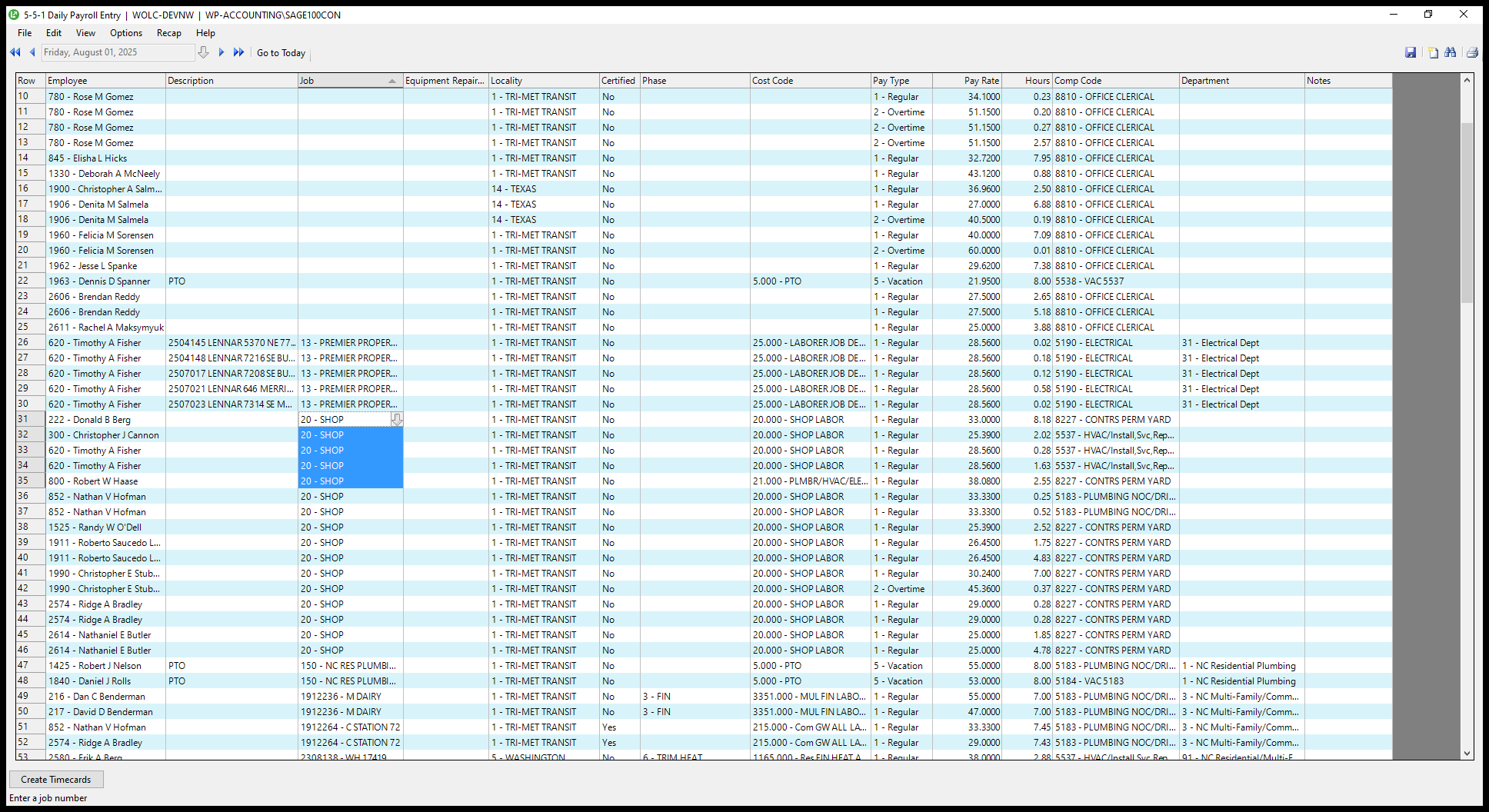Open the date picker drop-down arrow
This screenshot has height=812, width=1489.
(203, 52)
